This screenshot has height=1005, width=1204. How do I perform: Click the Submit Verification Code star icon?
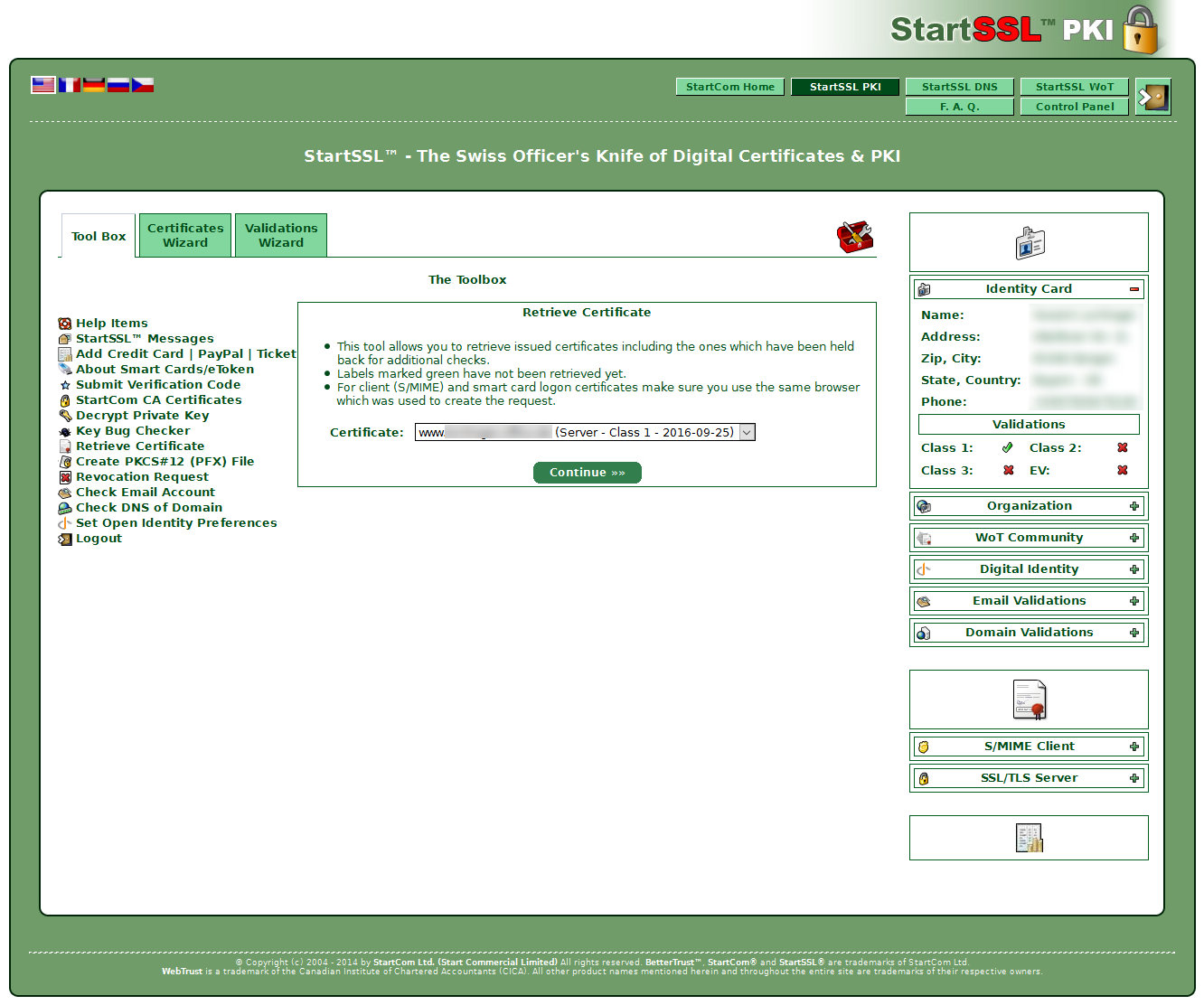tap(65, 385)
